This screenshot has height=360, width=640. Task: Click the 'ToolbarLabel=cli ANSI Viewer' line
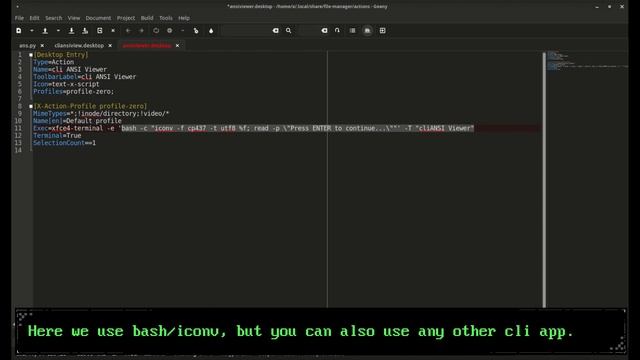pos(84,77)
